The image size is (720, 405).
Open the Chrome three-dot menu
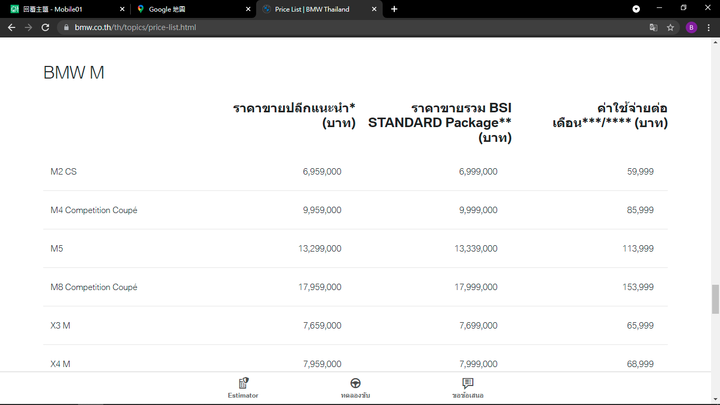709,28
